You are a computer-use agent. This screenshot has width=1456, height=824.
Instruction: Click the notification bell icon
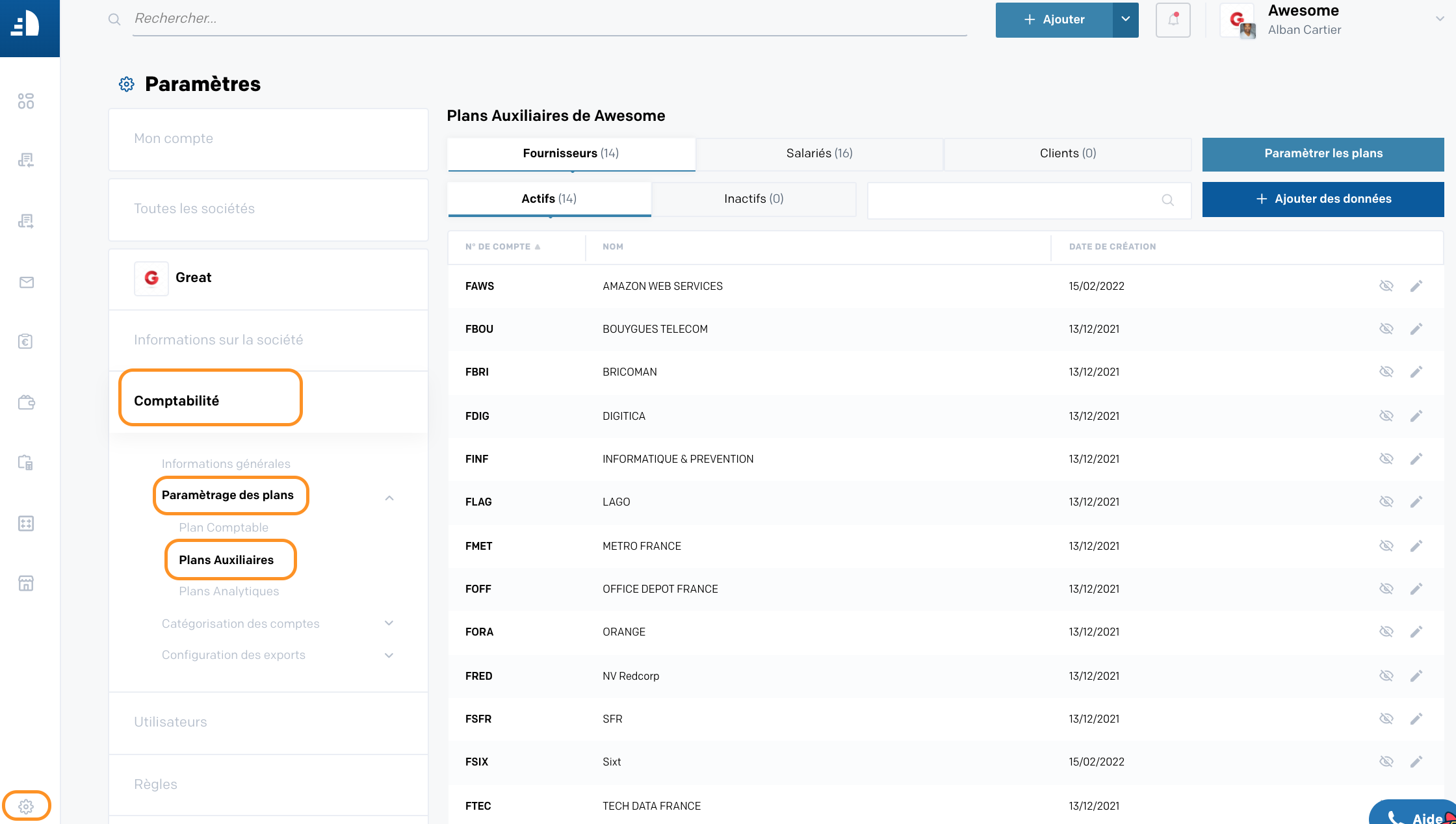pyautogui.click(x=1173, y=19)
